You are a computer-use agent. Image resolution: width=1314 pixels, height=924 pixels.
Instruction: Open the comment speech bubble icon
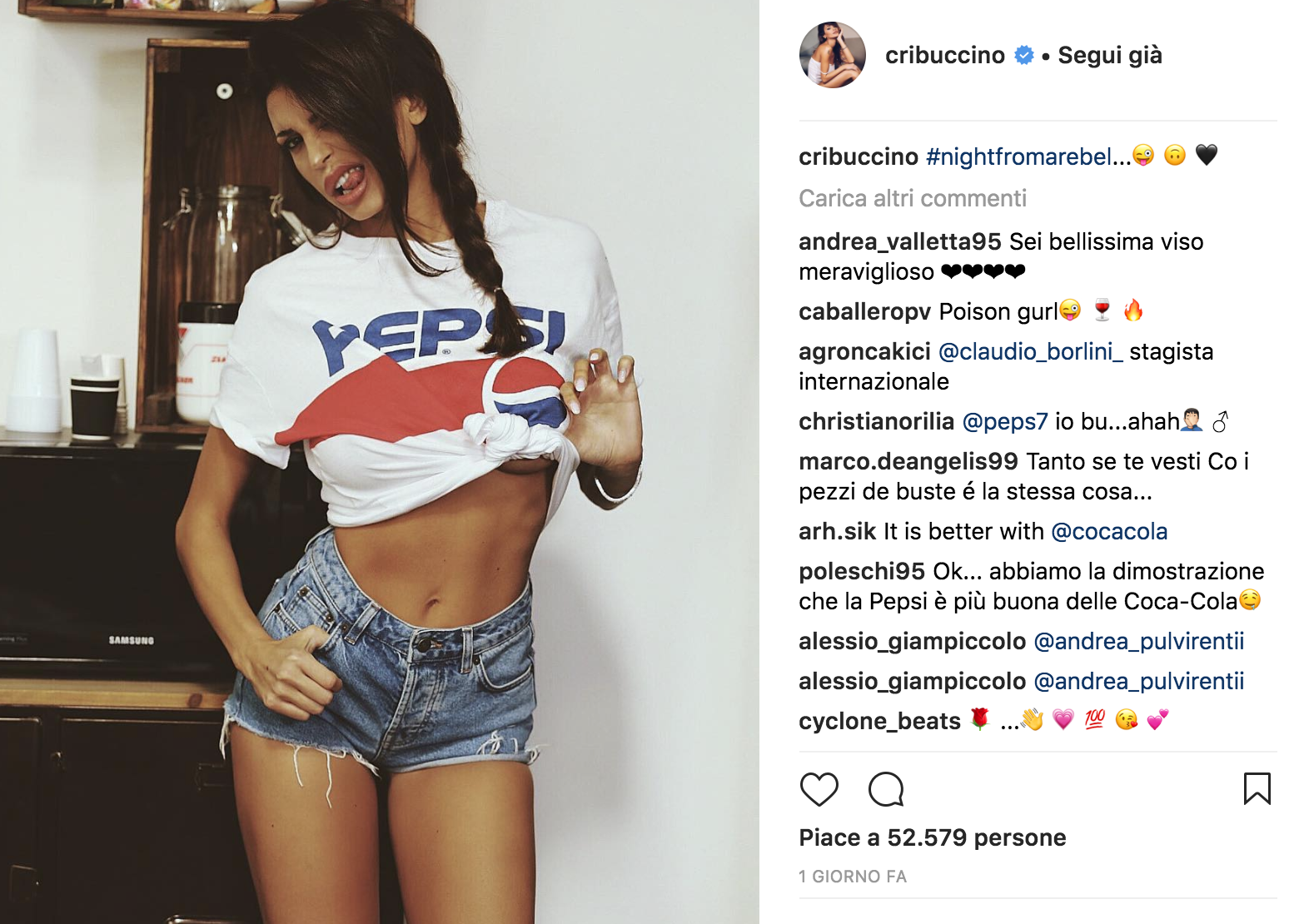pos(886,789)
